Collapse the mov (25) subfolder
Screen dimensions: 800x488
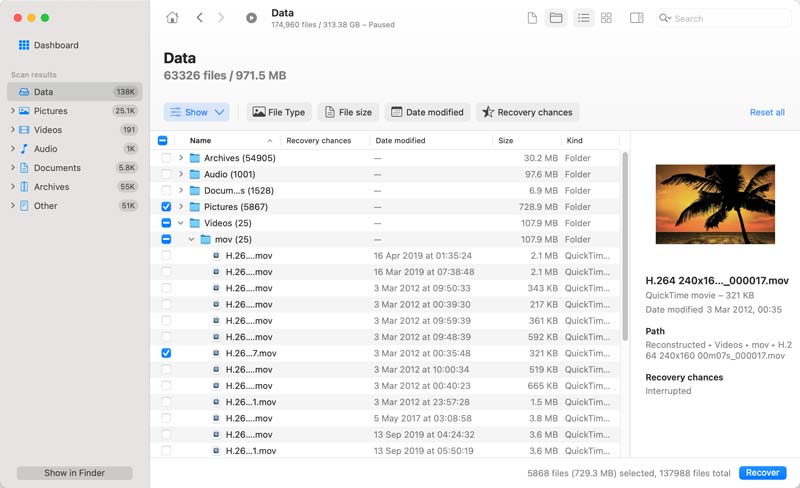coord(191,239)
